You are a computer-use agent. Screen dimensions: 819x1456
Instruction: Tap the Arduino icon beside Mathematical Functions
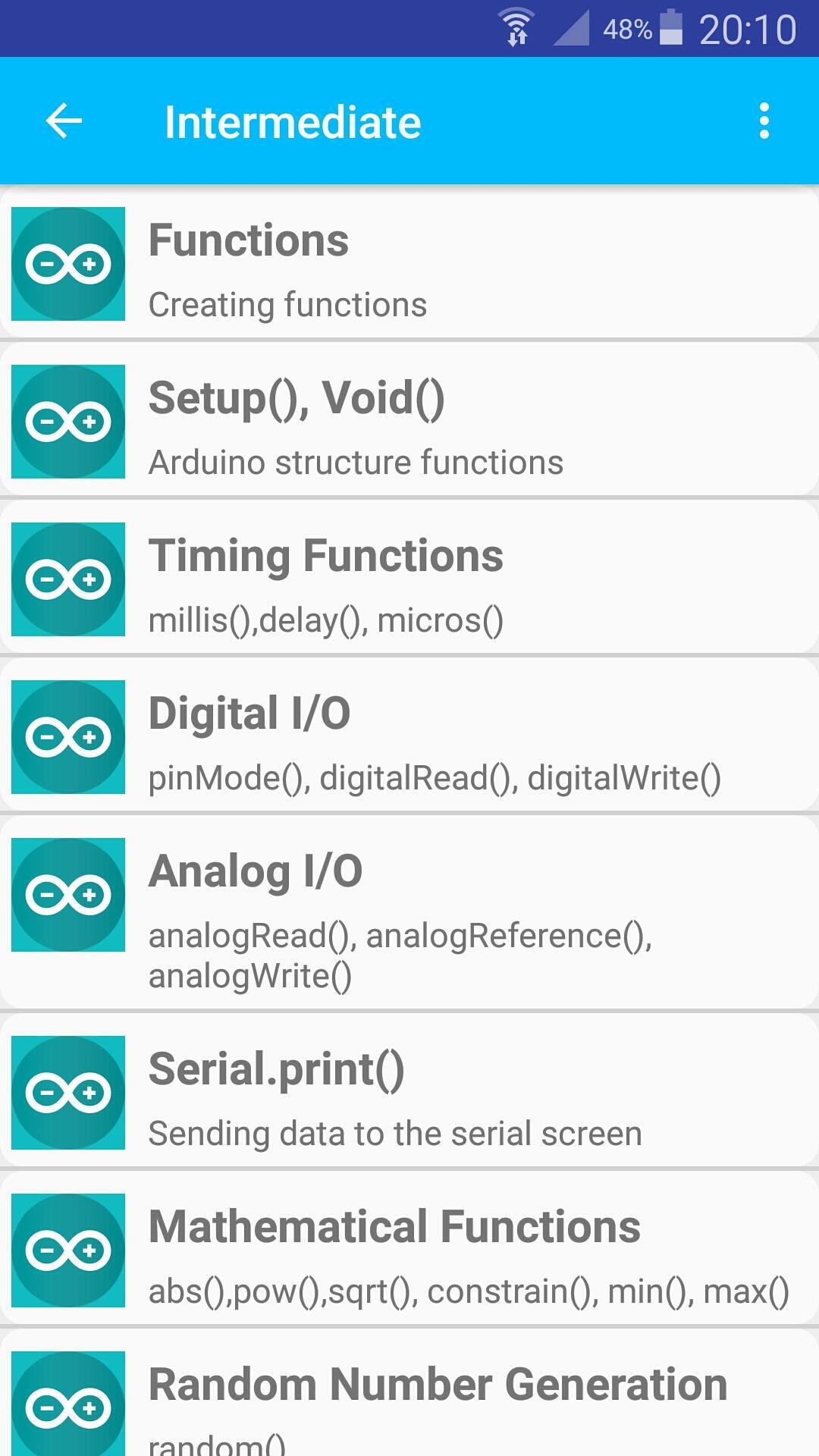pos(68,1250)
